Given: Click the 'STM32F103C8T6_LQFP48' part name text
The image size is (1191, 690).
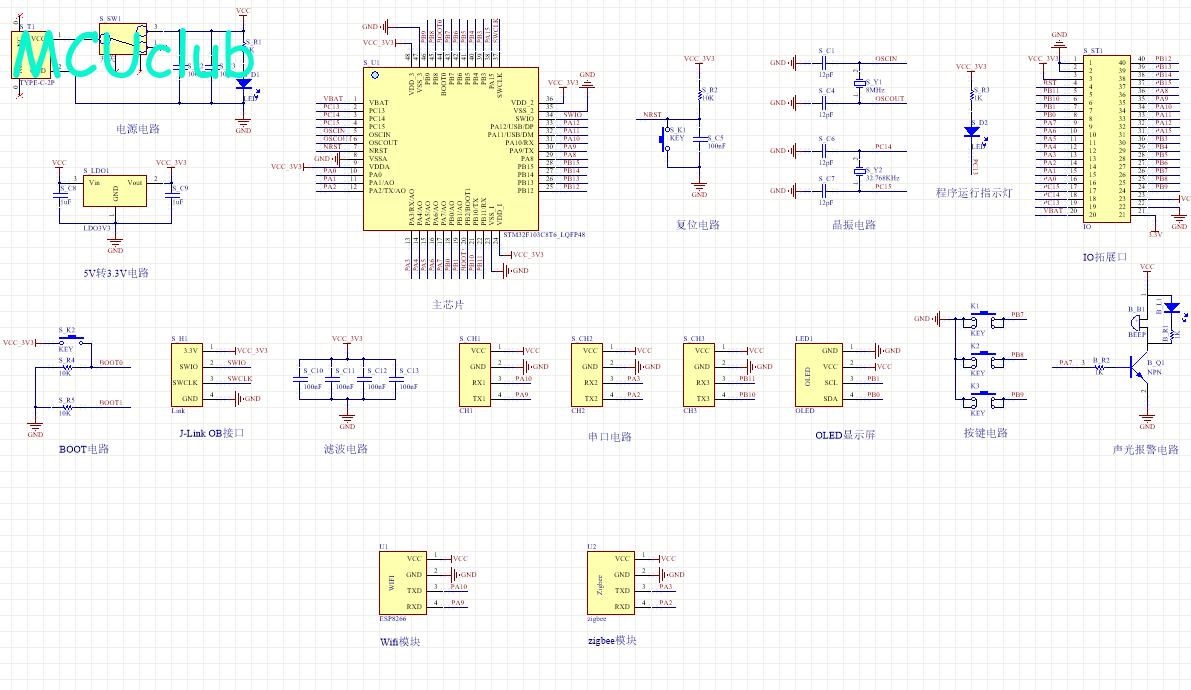Looking at the screenshot, I should (x=544, y=235).
